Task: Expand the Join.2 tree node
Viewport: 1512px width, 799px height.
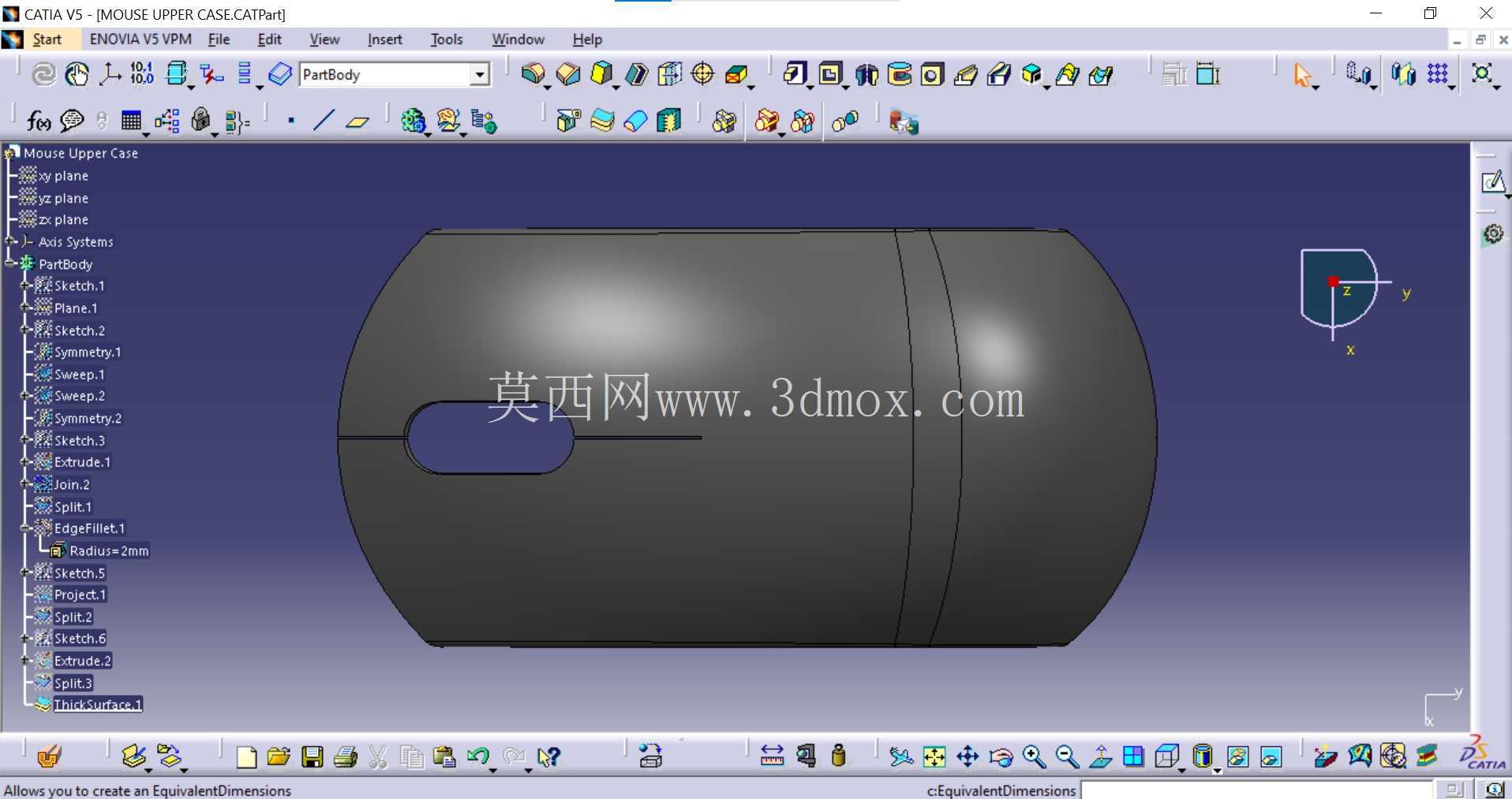Action: (25, 484)
